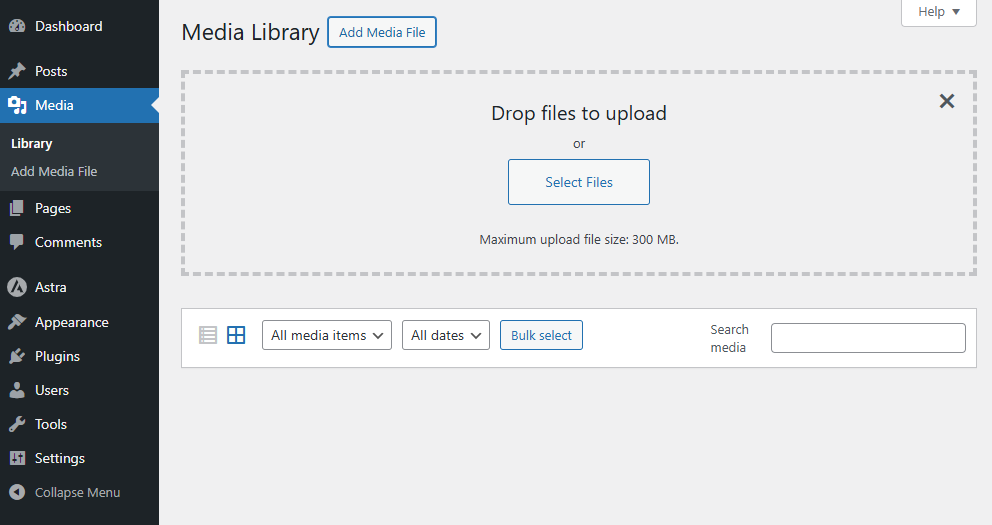
Task: Open Settings menu label
Action: 59,458
